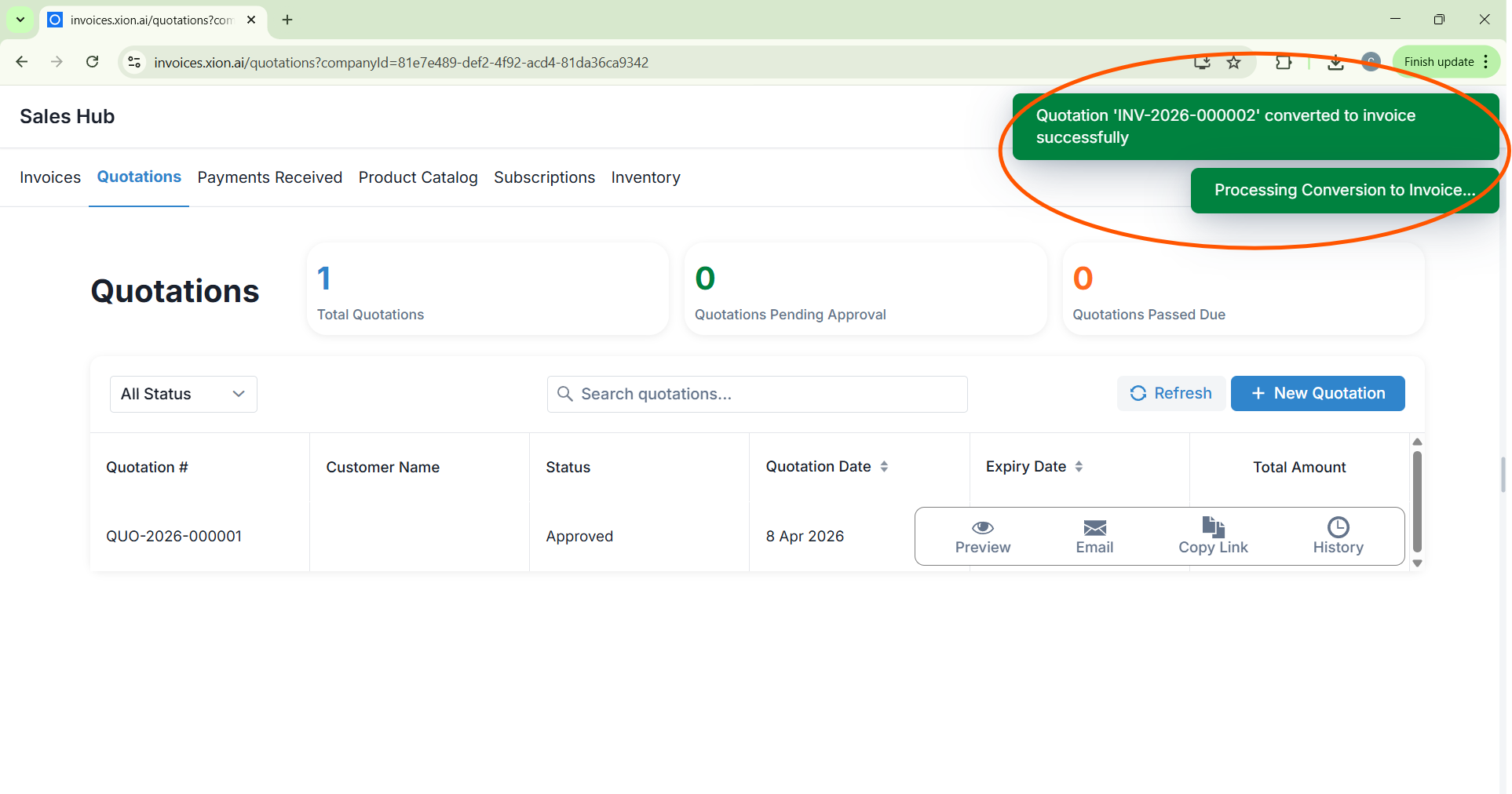Click the Copy Link icon
This screenshot has height=794, width=1512.
(1212, 526)
